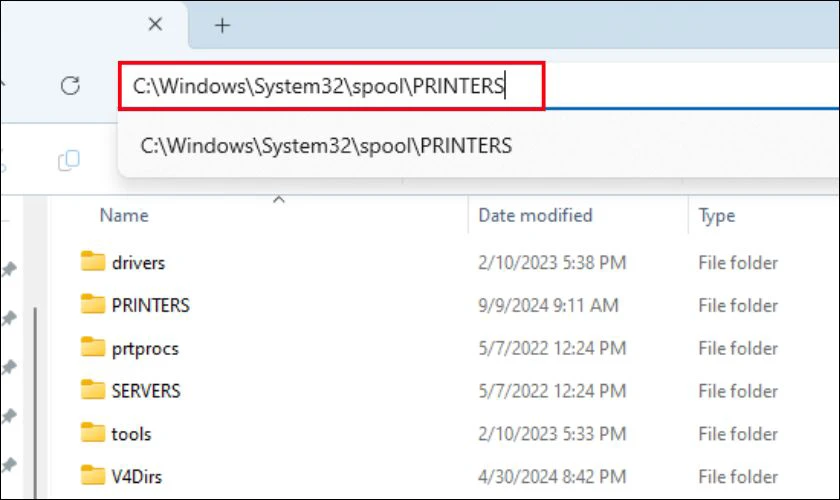
Task: Click the sort direction arrow above columns
Action: pos(279,200)
